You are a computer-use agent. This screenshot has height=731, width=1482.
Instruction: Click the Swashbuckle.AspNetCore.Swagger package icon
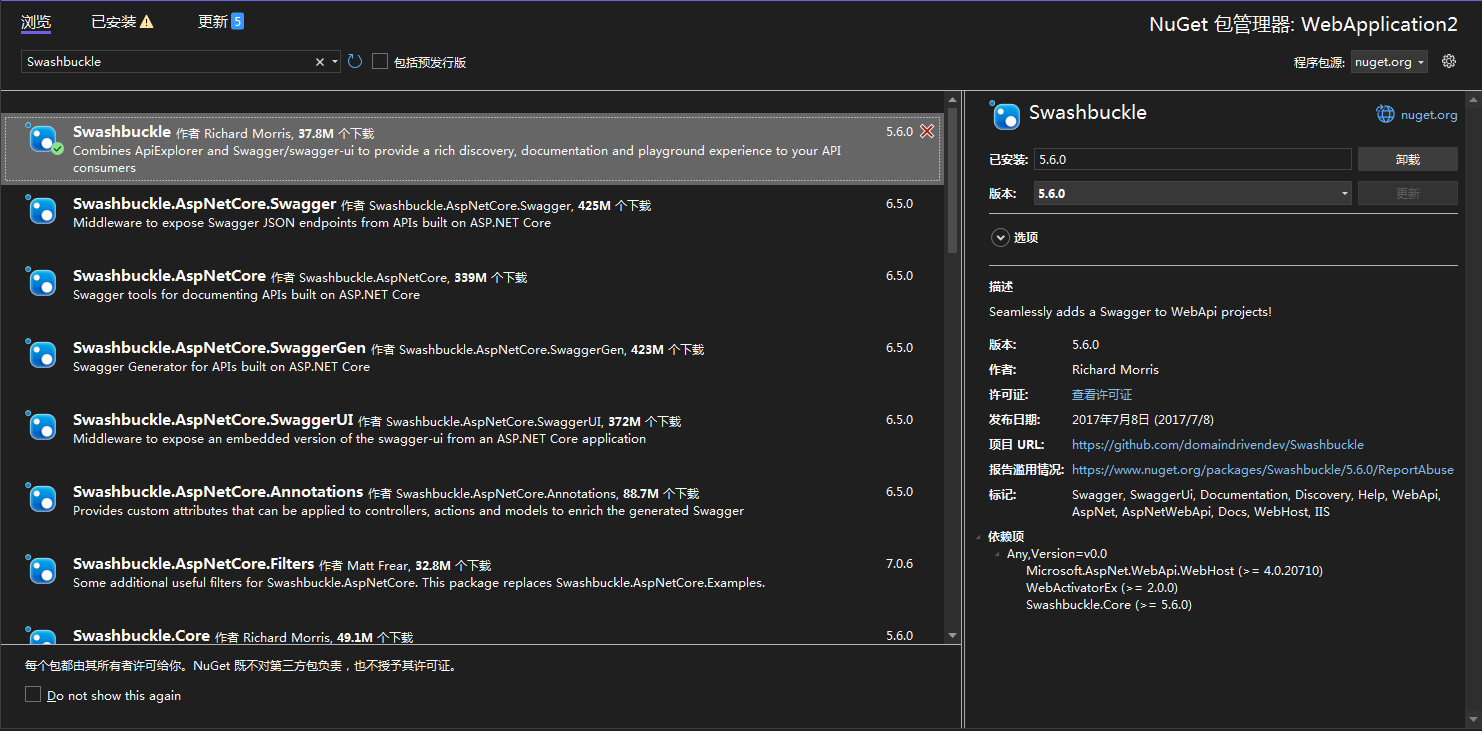[42, 210]
